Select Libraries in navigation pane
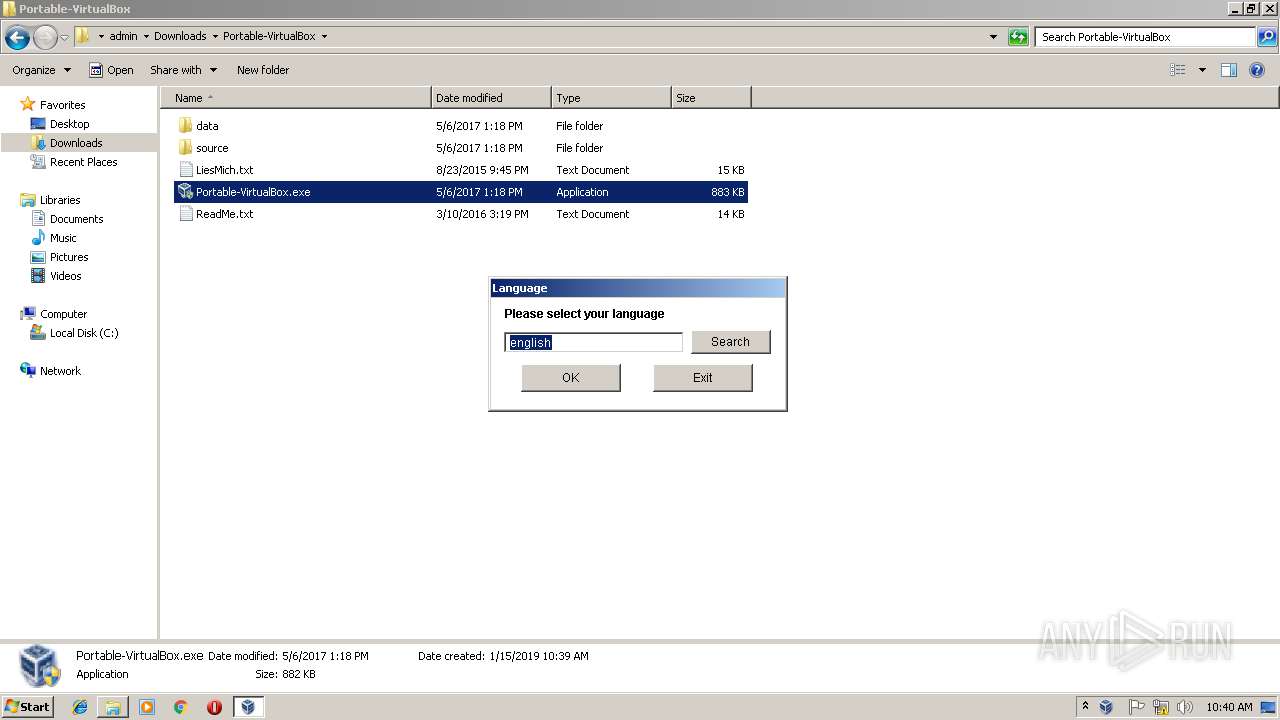This screenshot has height=720, width=1280. tap(59, 200)
